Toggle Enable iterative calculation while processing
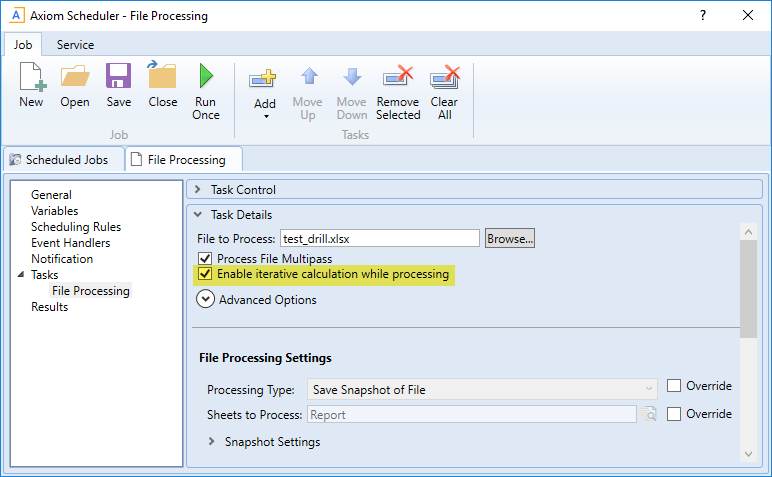Screen dimensions: 772x477 (206, 275)
